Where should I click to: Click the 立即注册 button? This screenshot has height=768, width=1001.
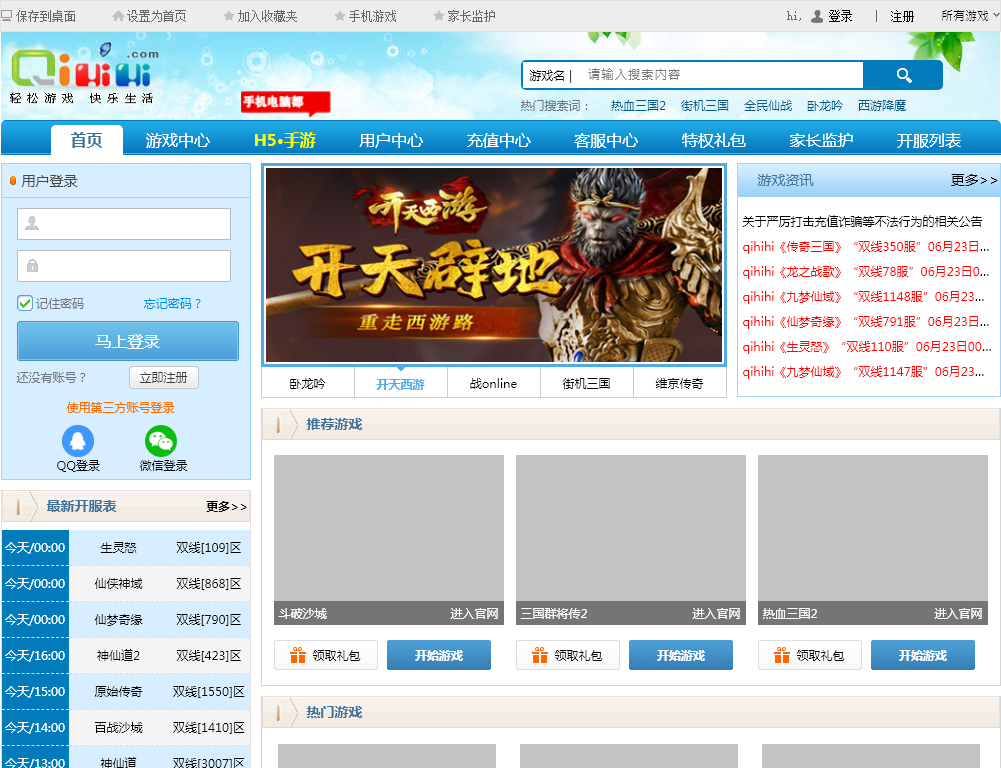[163, 377]
